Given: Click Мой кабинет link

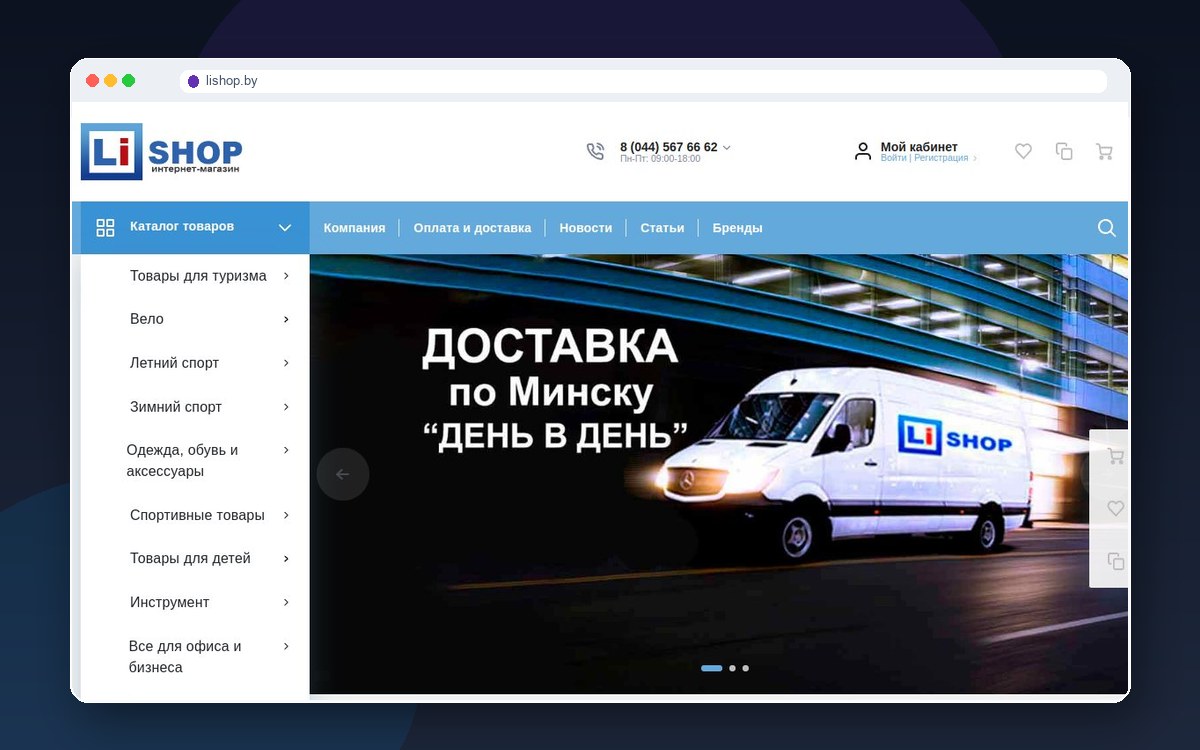Looking at the screenshot, I should pyautogui.click(x=919, y=147).
